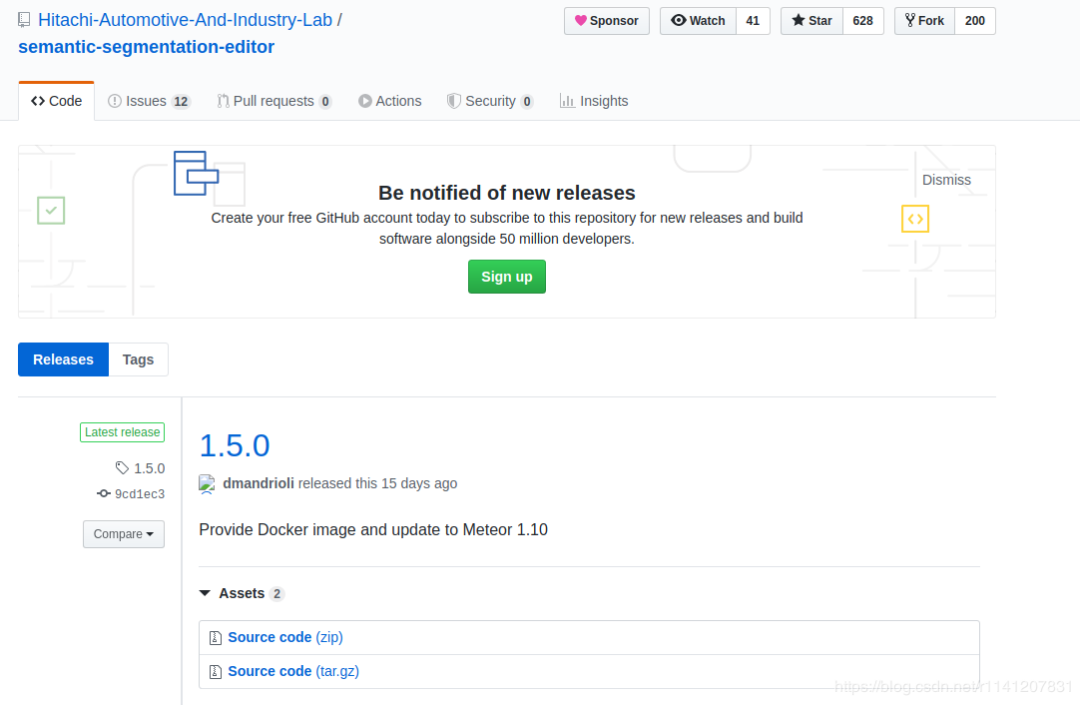The image size is (1080, 705).
Task: Open the Hitachi-Automotive-And-Industry-Lab owner link
Action: pyautogui.click(x=185, y=20)
